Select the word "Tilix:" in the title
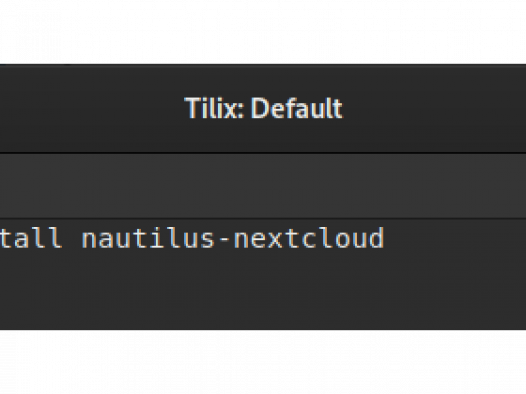The height and width of the screenshot is (394, 526). tap(214, 108)
